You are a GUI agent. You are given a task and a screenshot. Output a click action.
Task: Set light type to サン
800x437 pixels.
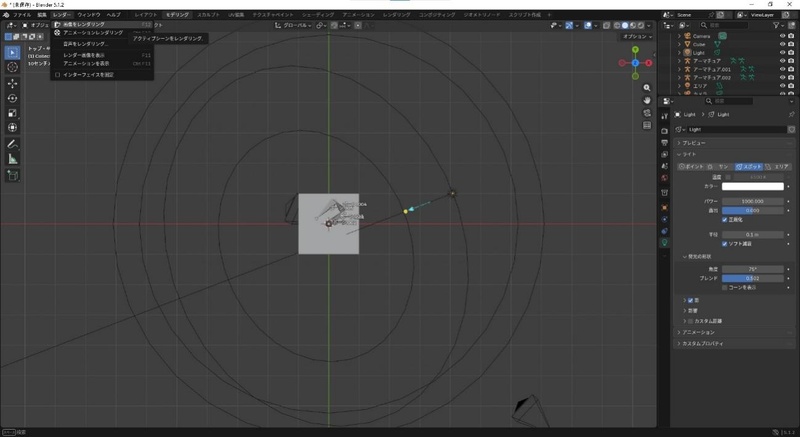pos(720,167)
